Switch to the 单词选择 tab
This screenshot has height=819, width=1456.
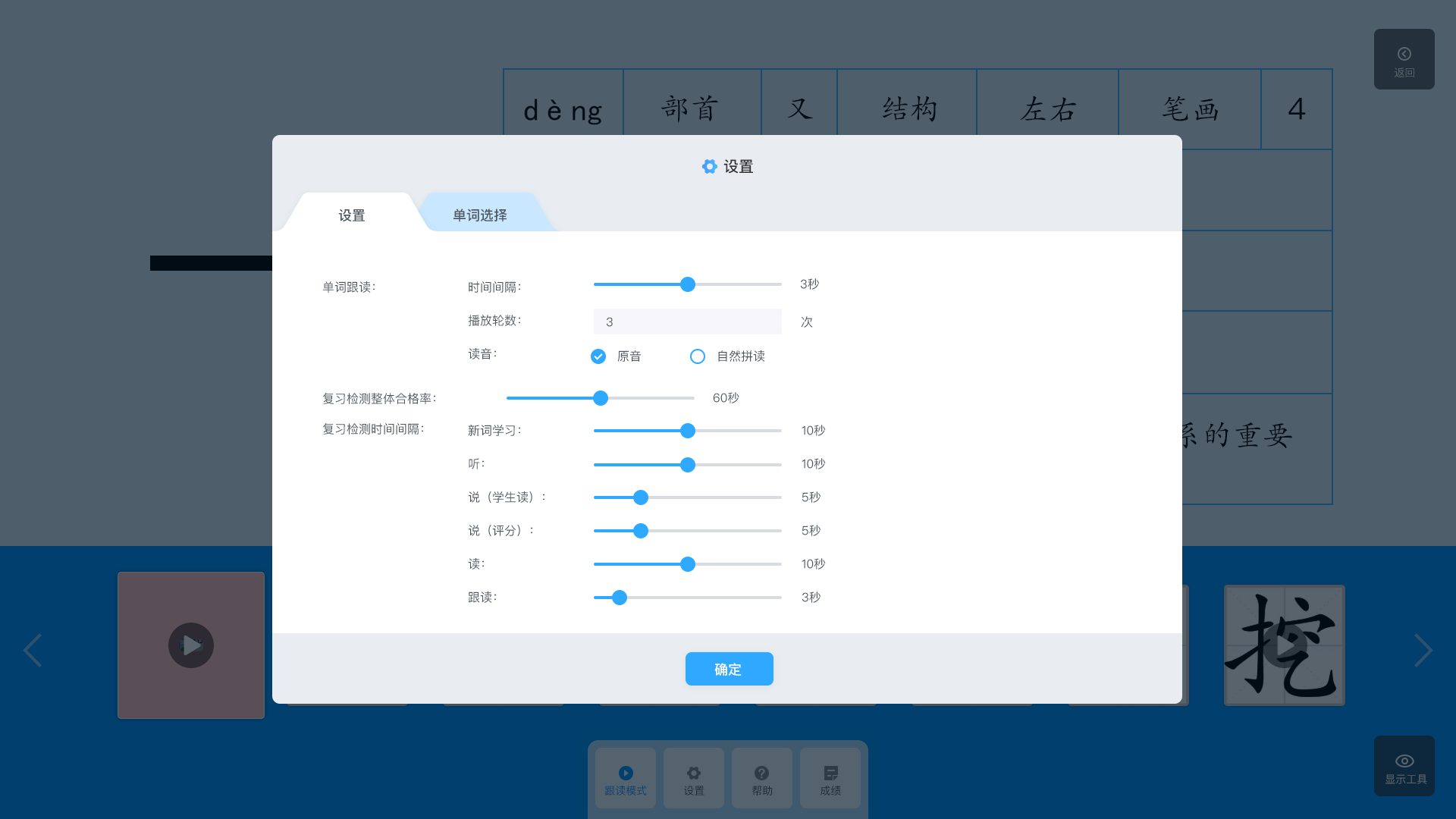pos(480,215)
